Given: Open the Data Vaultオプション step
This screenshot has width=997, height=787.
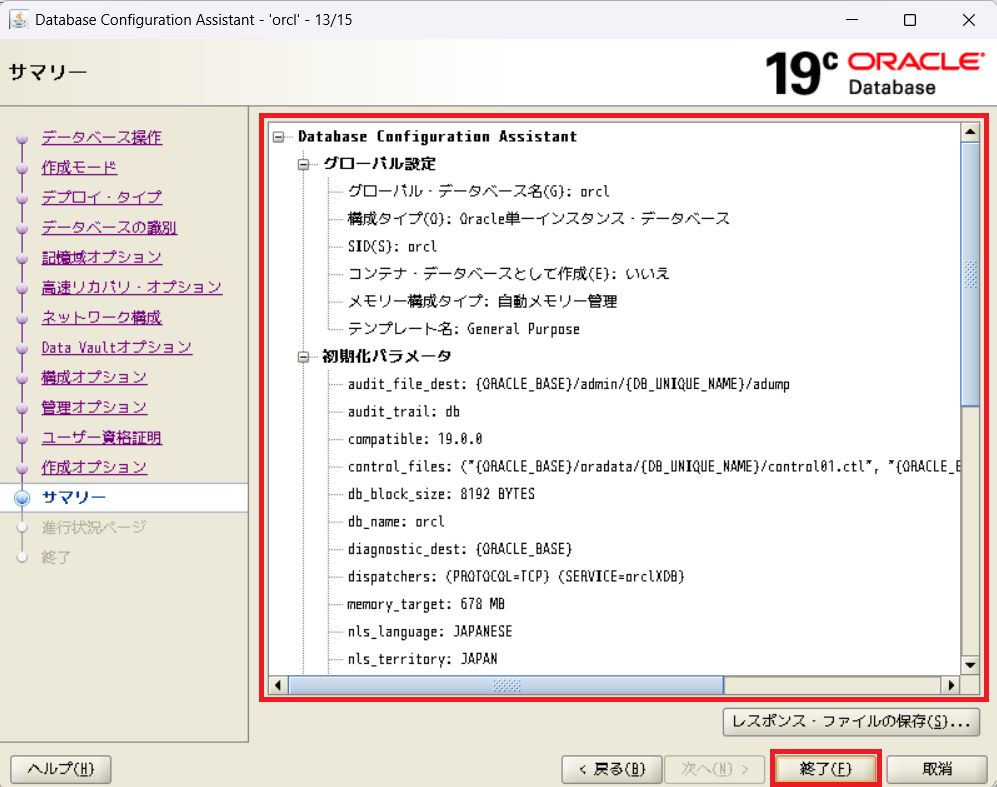Looking at the screenshot, I should coord(116,347).
